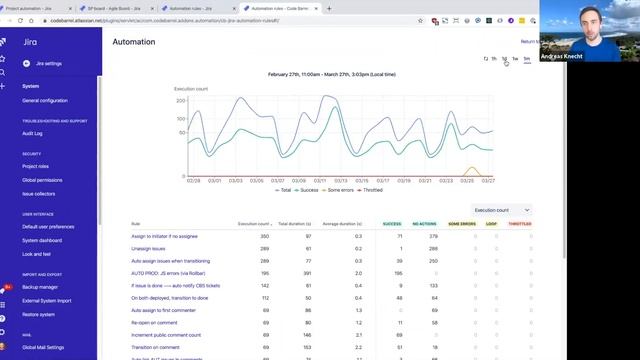Open Global Mail Settings
Viewport: 640px width, 360px height.
[43, 347]
